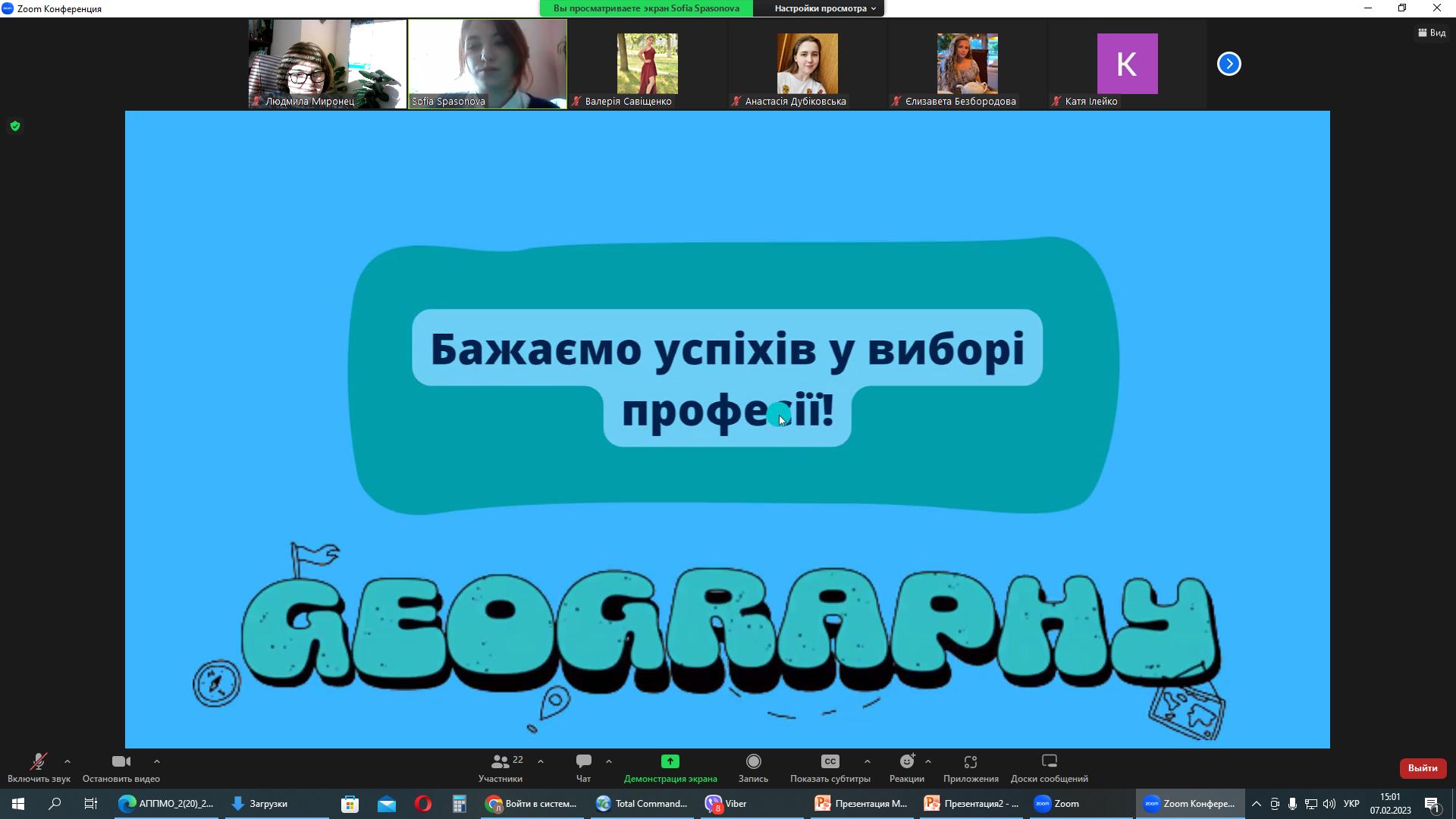1456x819 pixels.
Task: Click the green Share Screen icon
Action: [670, 761]
